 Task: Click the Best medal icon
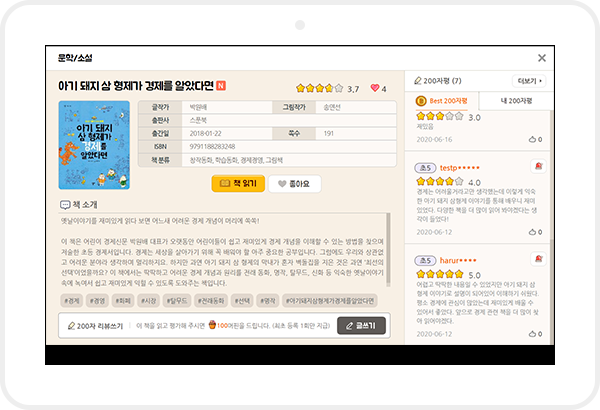click(x=421, y=101)
